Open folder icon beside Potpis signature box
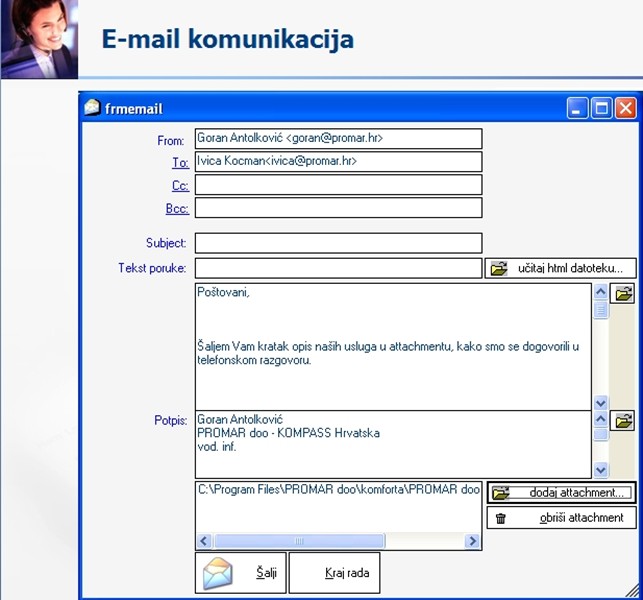 622,421
